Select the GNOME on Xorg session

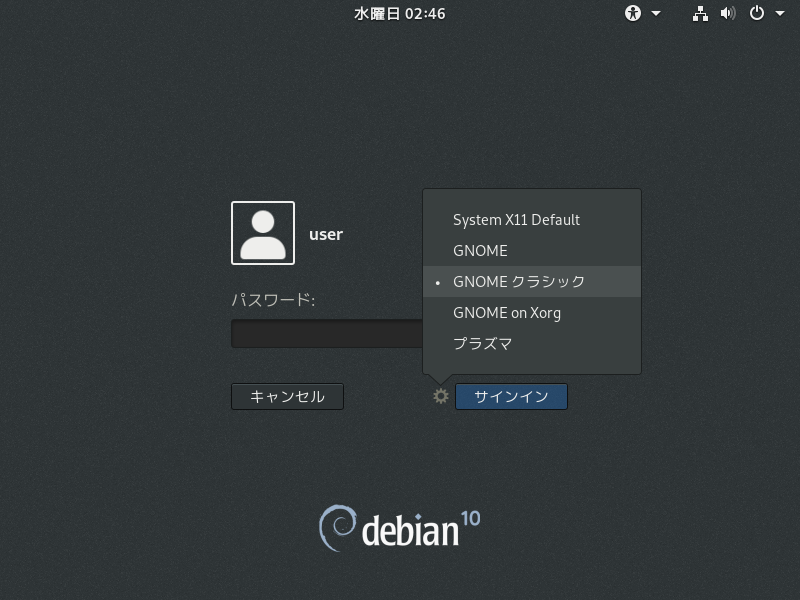coord(507,313)
